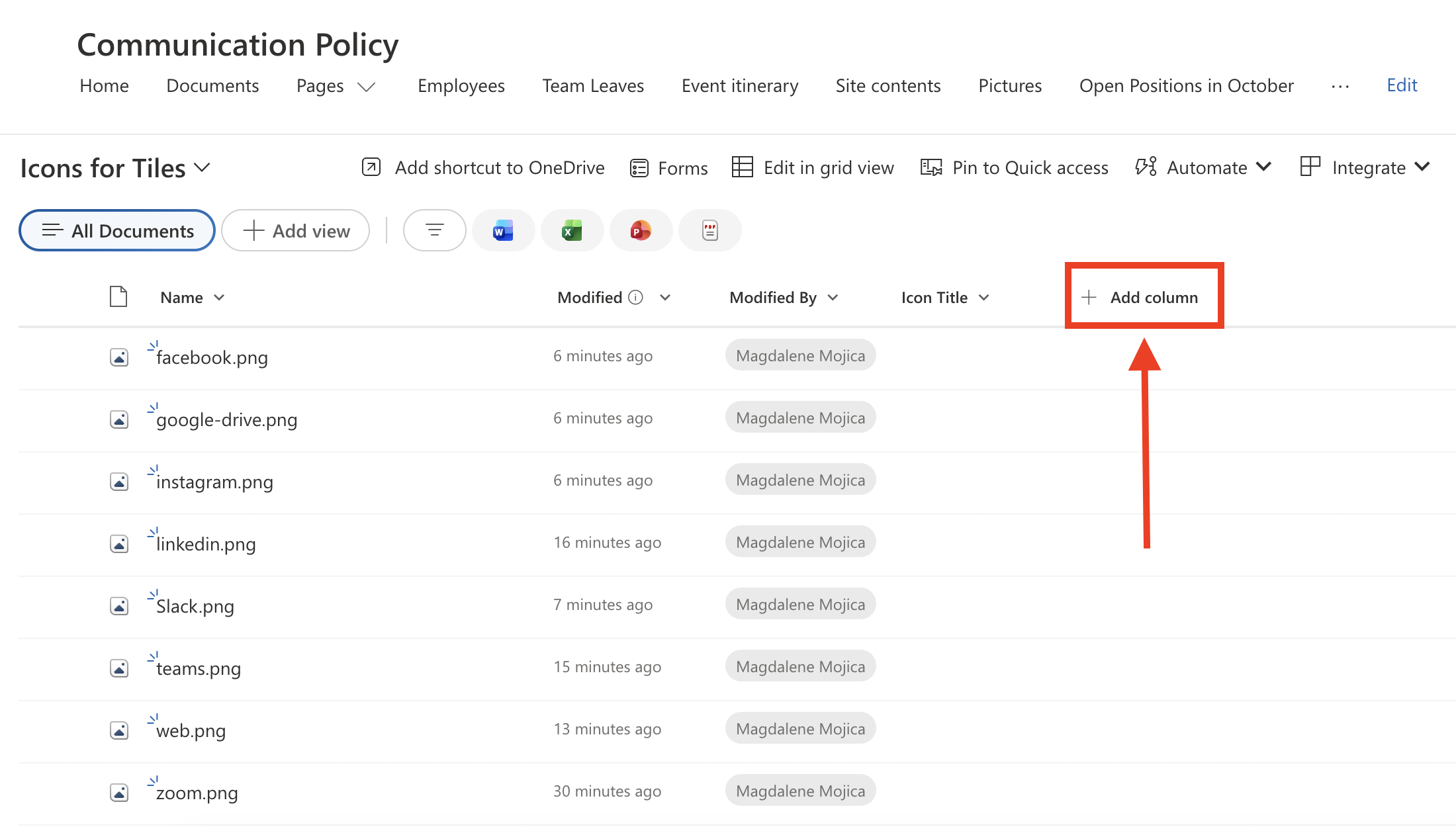Go to Site contents
This screenshot has height=827, width=1456.
pyautogui.click(x=887, y=86)
